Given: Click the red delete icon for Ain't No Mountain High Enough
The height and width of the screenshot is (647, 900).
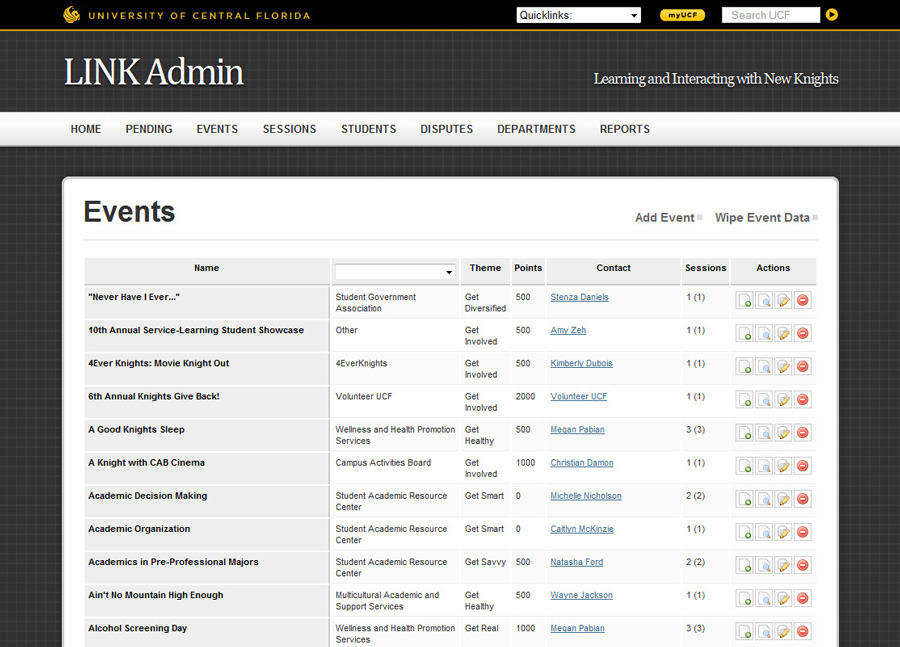Looking at the screenshot, I should 803,598.
